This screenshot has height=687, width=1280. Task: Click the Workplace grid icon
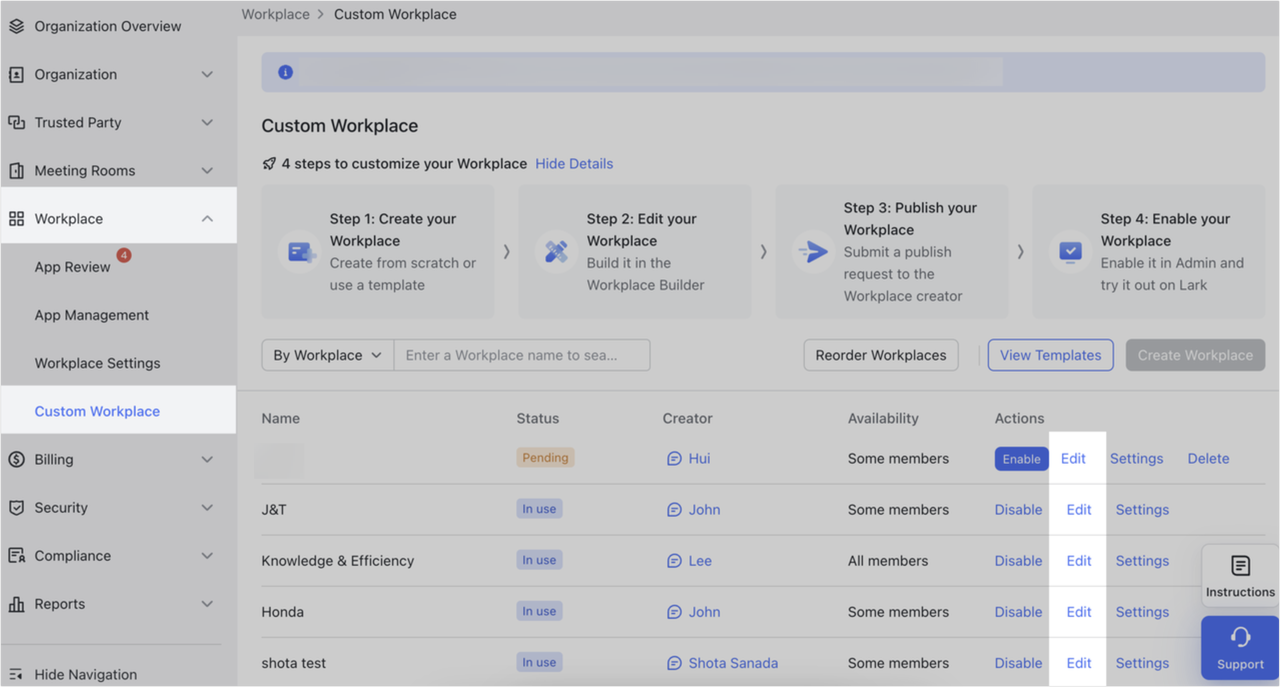click(x=16, y=218)
